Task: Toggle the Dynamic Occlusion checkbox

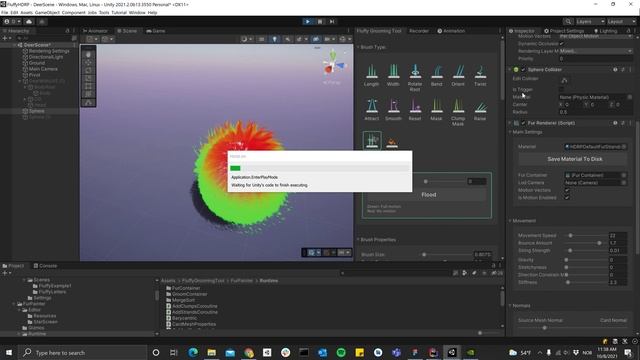Action: click(562, 44)
